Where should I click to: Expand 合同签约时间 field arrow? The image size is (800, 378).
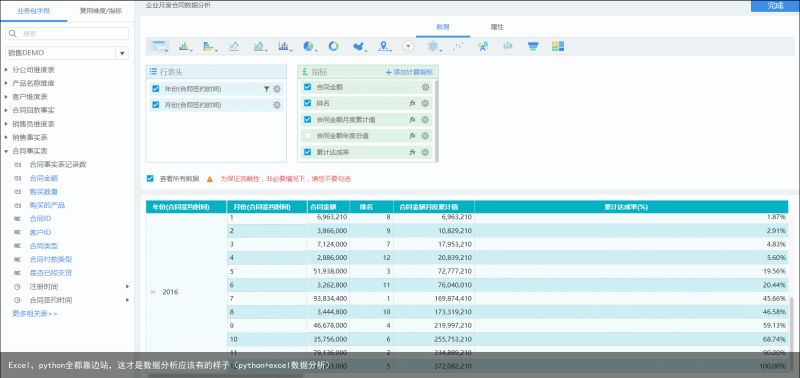pyautogui.click(x=128, y=300)
